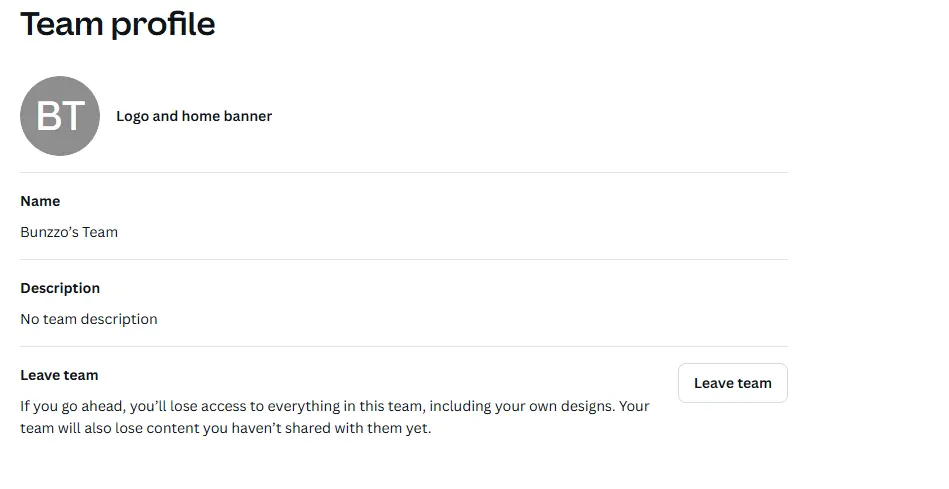949x489 pixels.
Task: Click the Name field label
Action: [x=40, y=201]
